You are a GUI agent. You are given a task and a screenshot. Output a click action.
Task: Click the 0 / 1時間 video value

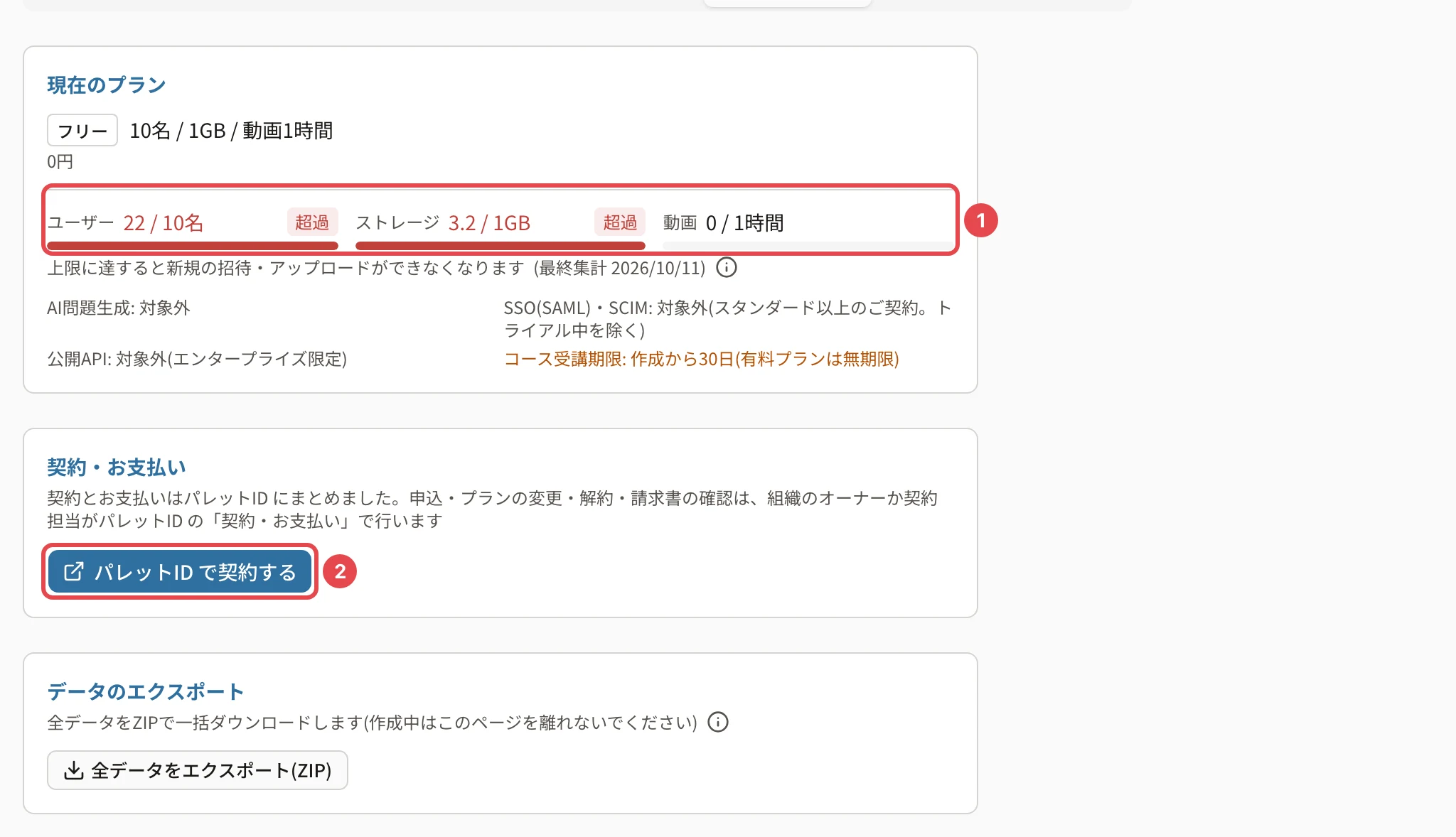coord(744,223)
